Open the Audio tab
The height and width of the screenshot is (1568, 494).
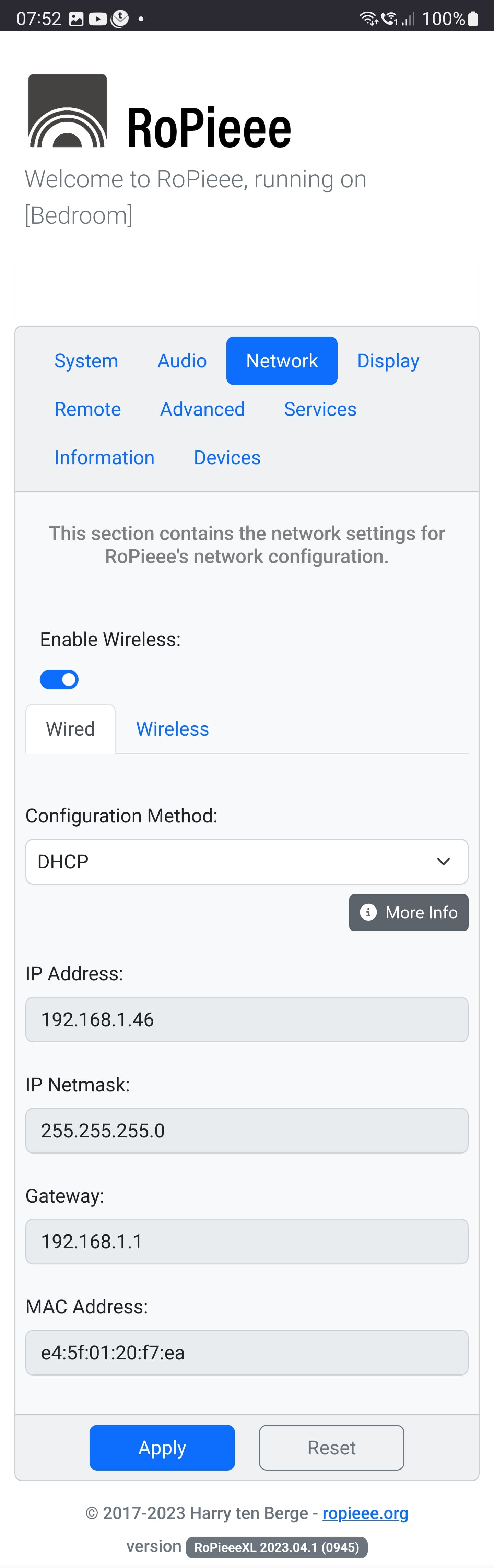(182, 361)
